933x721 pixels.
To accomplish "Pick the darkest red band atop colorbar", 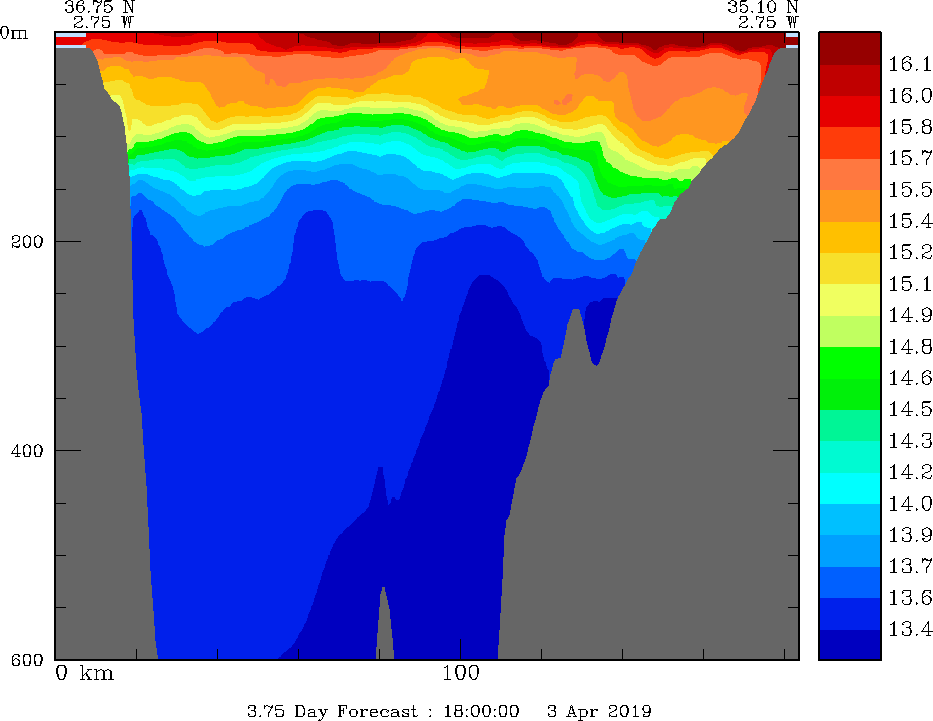I will (850, 48).
